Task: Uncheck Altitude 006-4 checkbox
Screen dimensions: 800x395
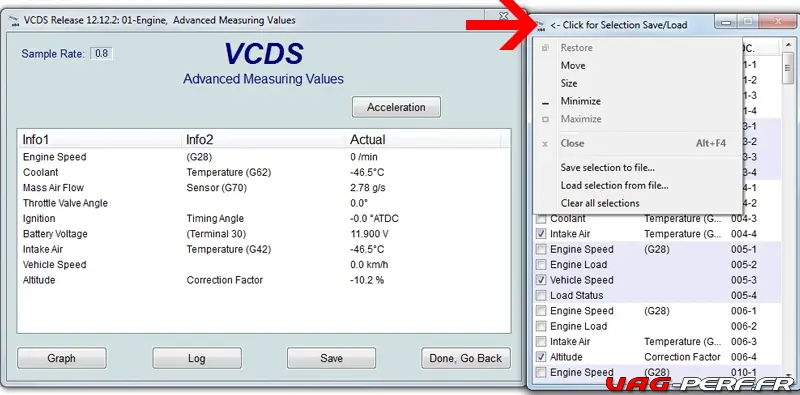Action: pos(541,357)
